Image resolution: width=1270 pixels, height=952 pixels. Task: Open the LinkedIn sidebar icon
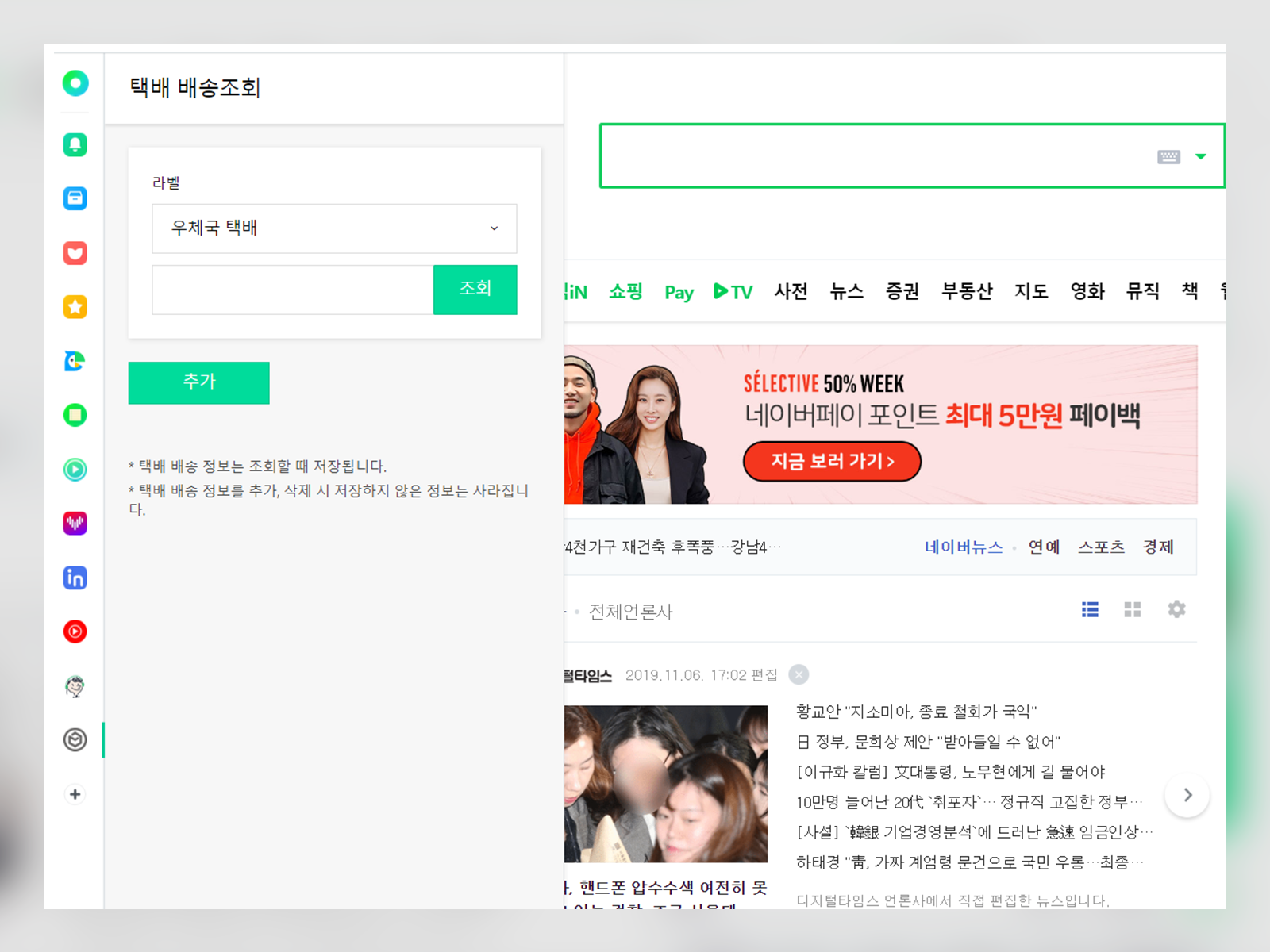tap(75, 578)
